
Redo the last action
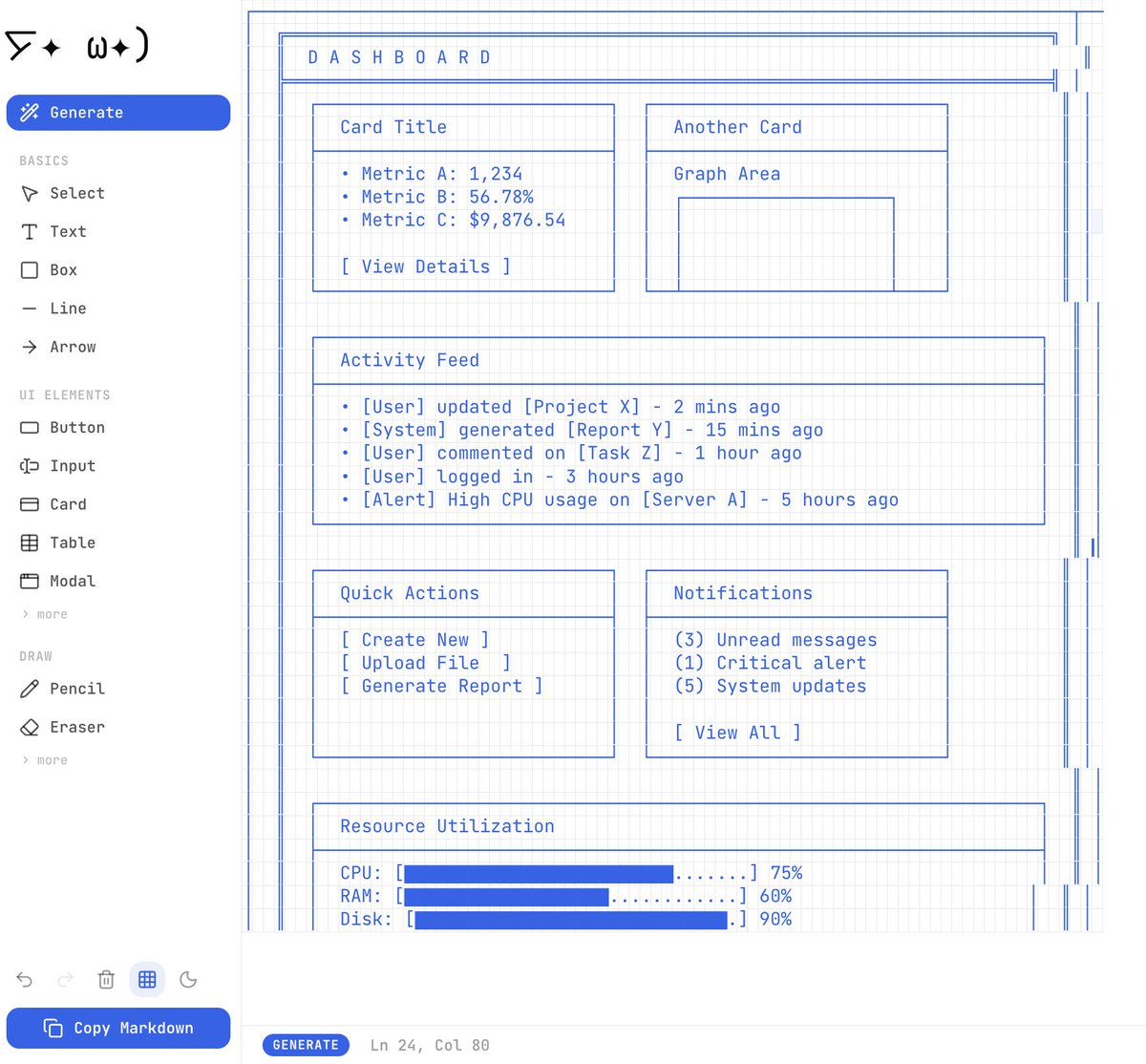(66, 979)
